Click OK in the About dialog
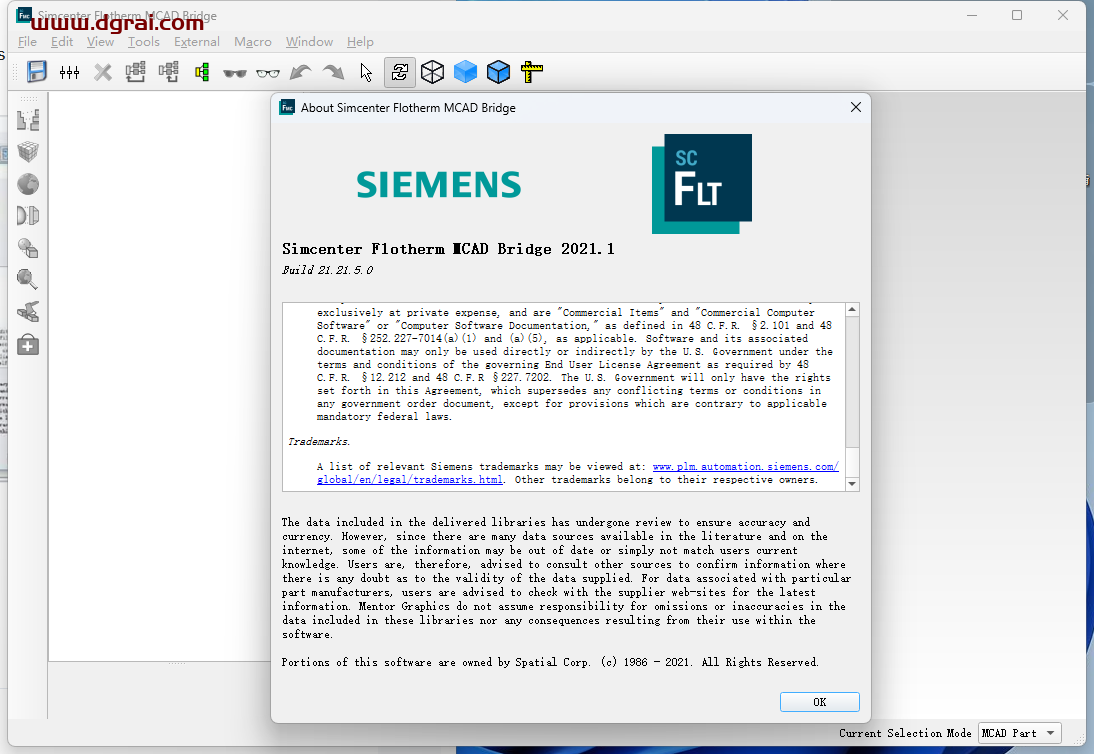This screenshot has width=1094, height=754. pos(820,702)
